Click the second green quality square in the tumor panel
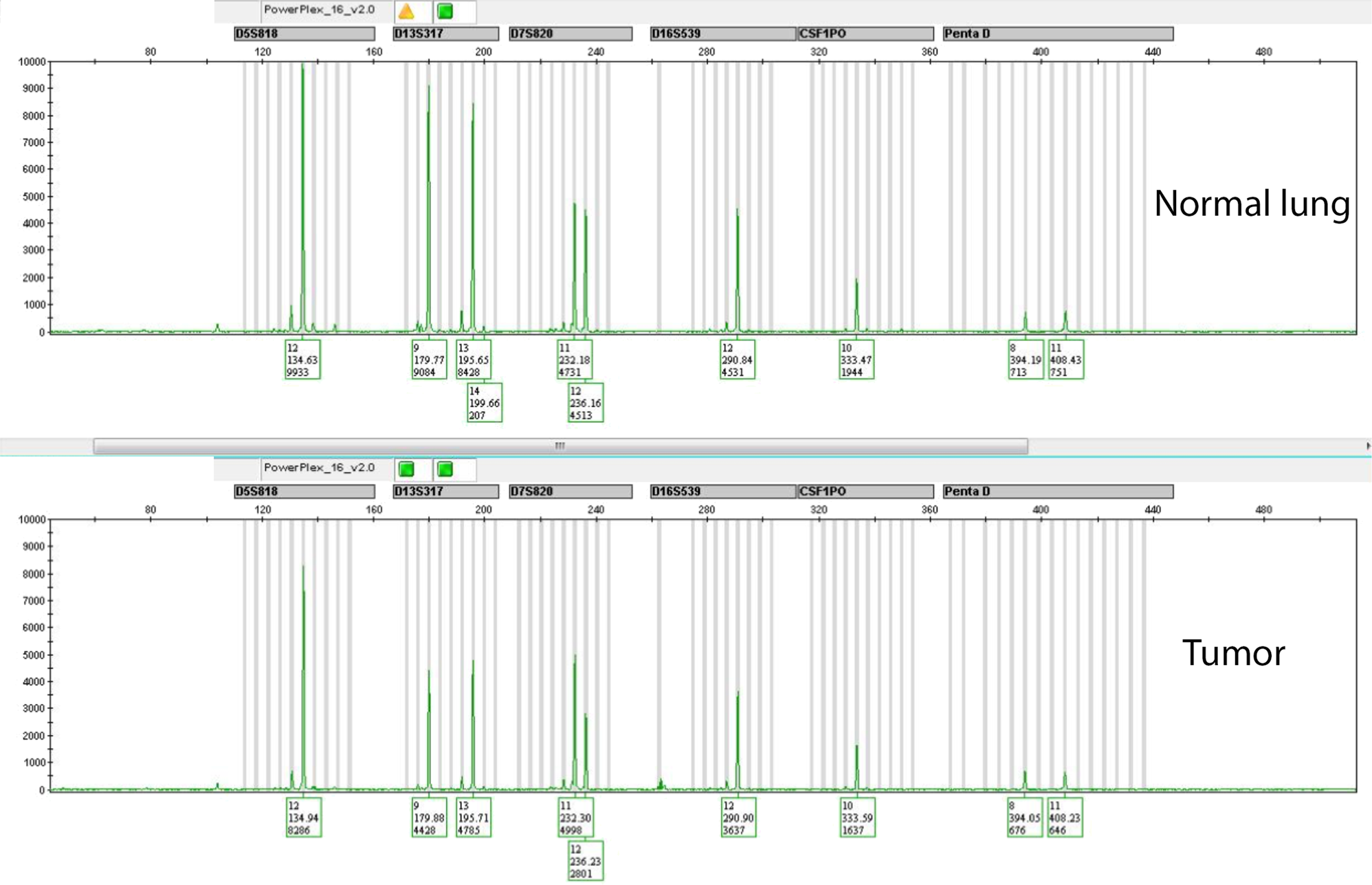 pyautogui.click(x=445, y=469)
